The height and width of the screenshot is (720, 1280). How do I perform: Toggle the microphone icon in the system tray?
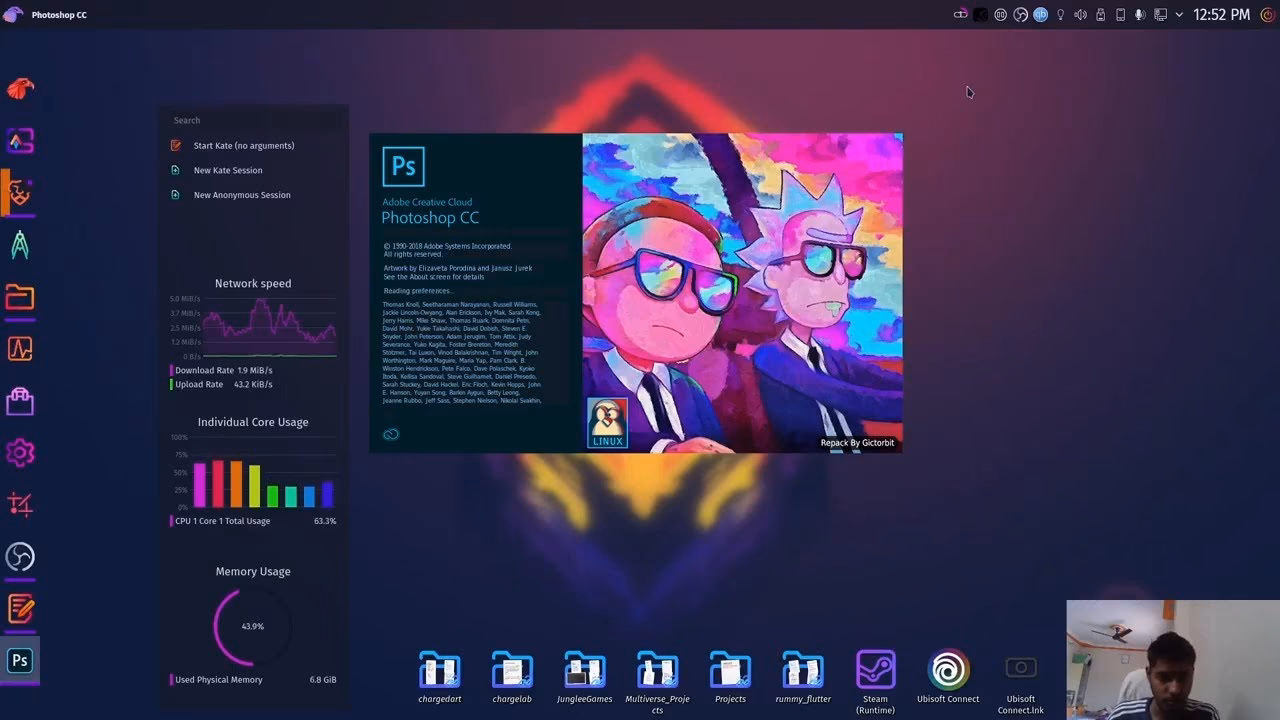(x=1140, y=14)
